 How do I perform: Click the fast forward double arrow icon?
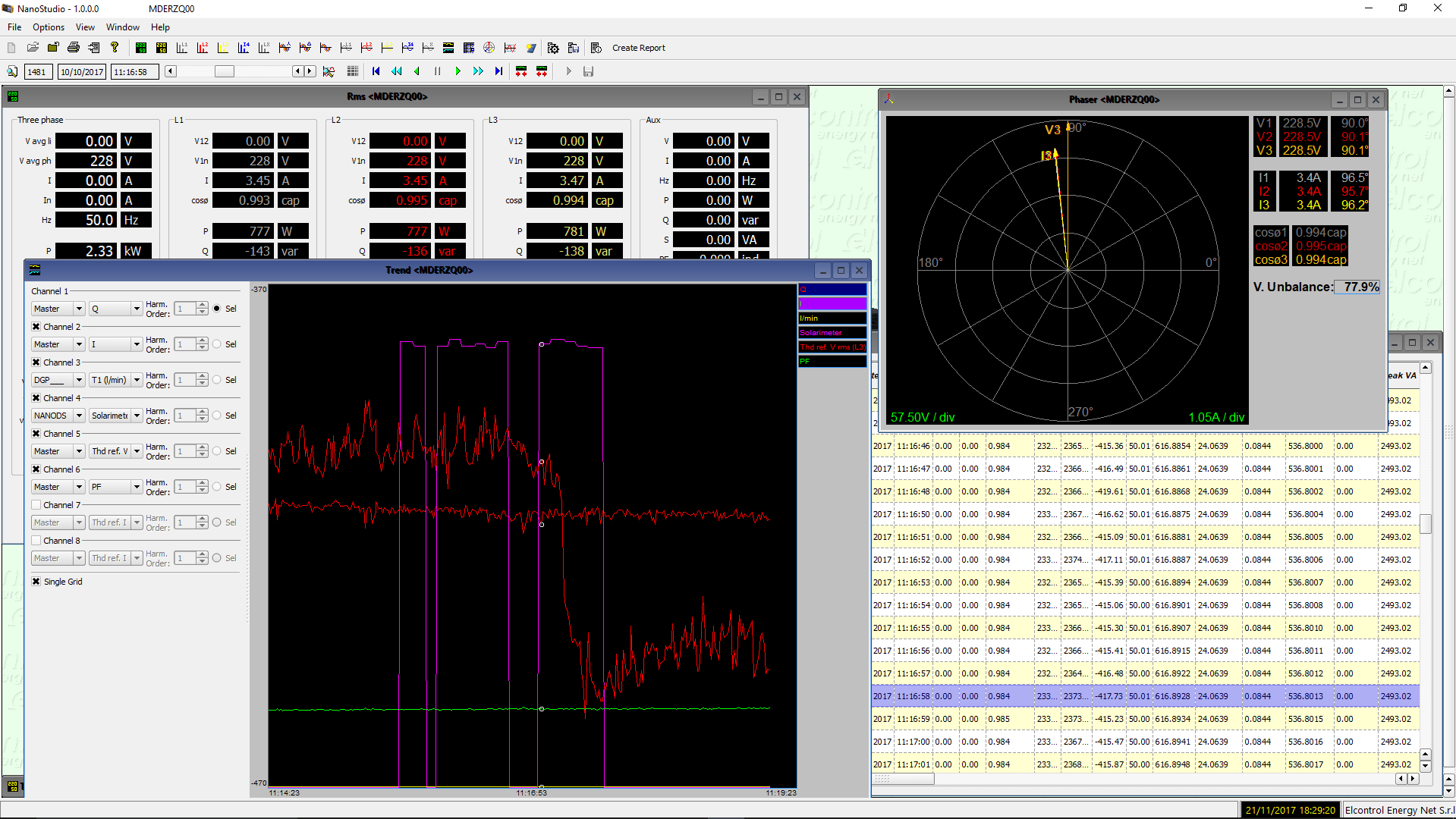coord(478,71)
